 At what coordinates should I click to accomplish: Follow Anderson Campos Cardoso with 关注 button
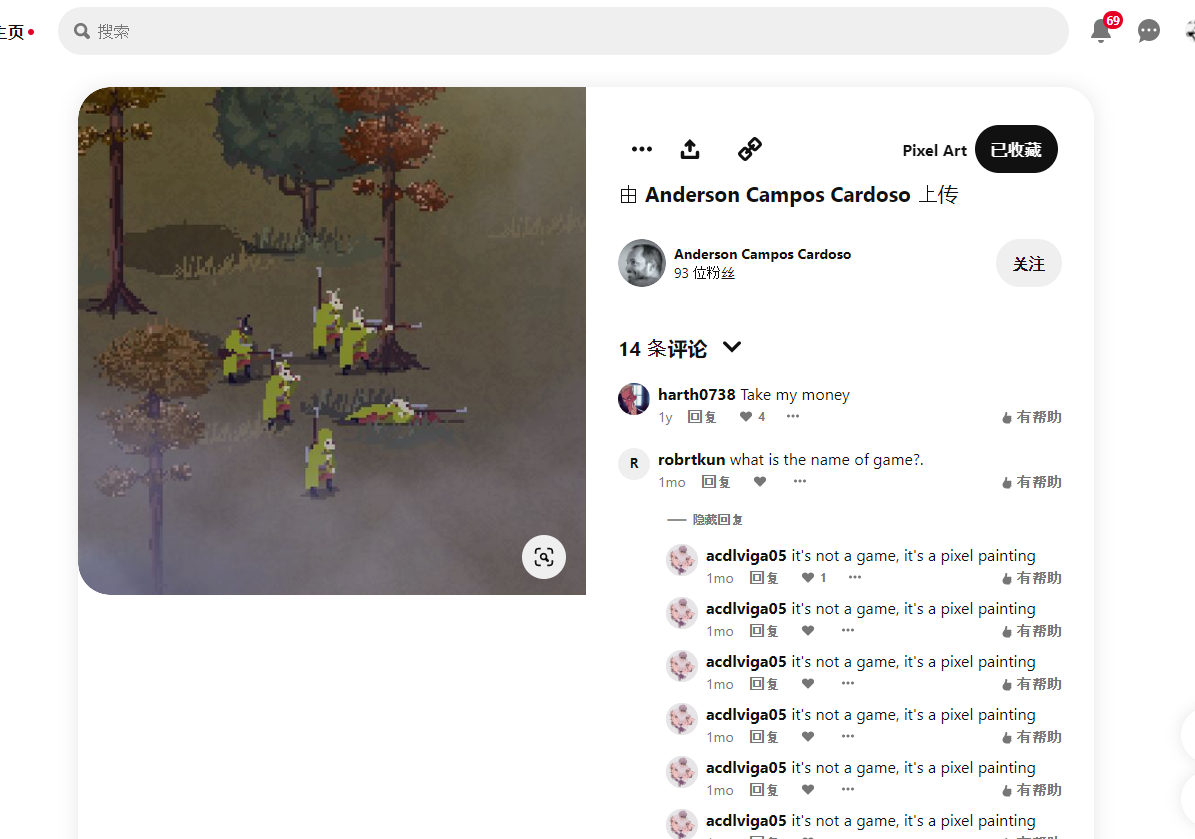pyautogui.click(x=1028, y=263)
